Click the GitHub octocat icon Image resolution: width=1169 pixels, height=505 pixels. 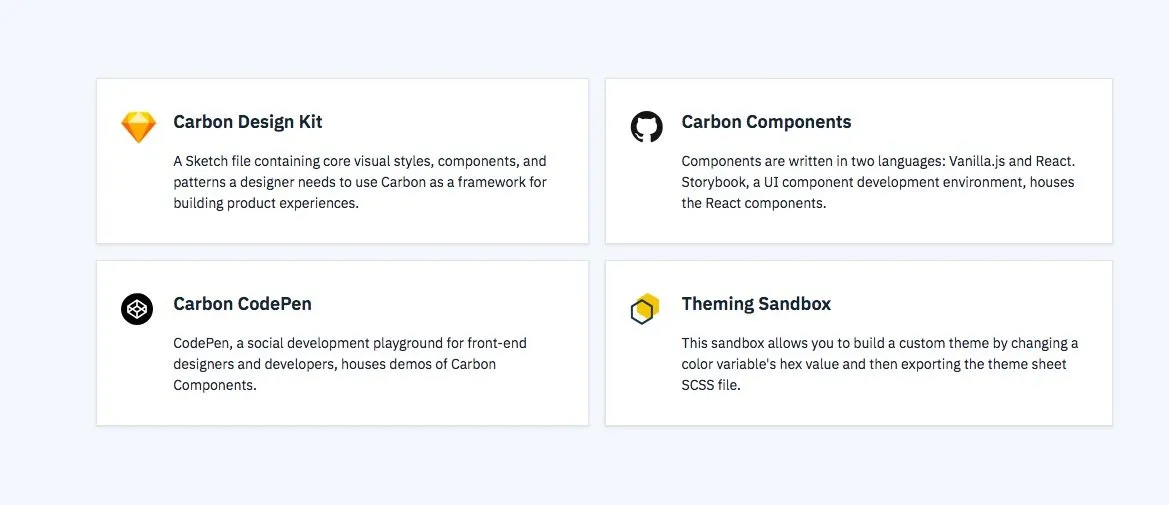click(646, 127)
